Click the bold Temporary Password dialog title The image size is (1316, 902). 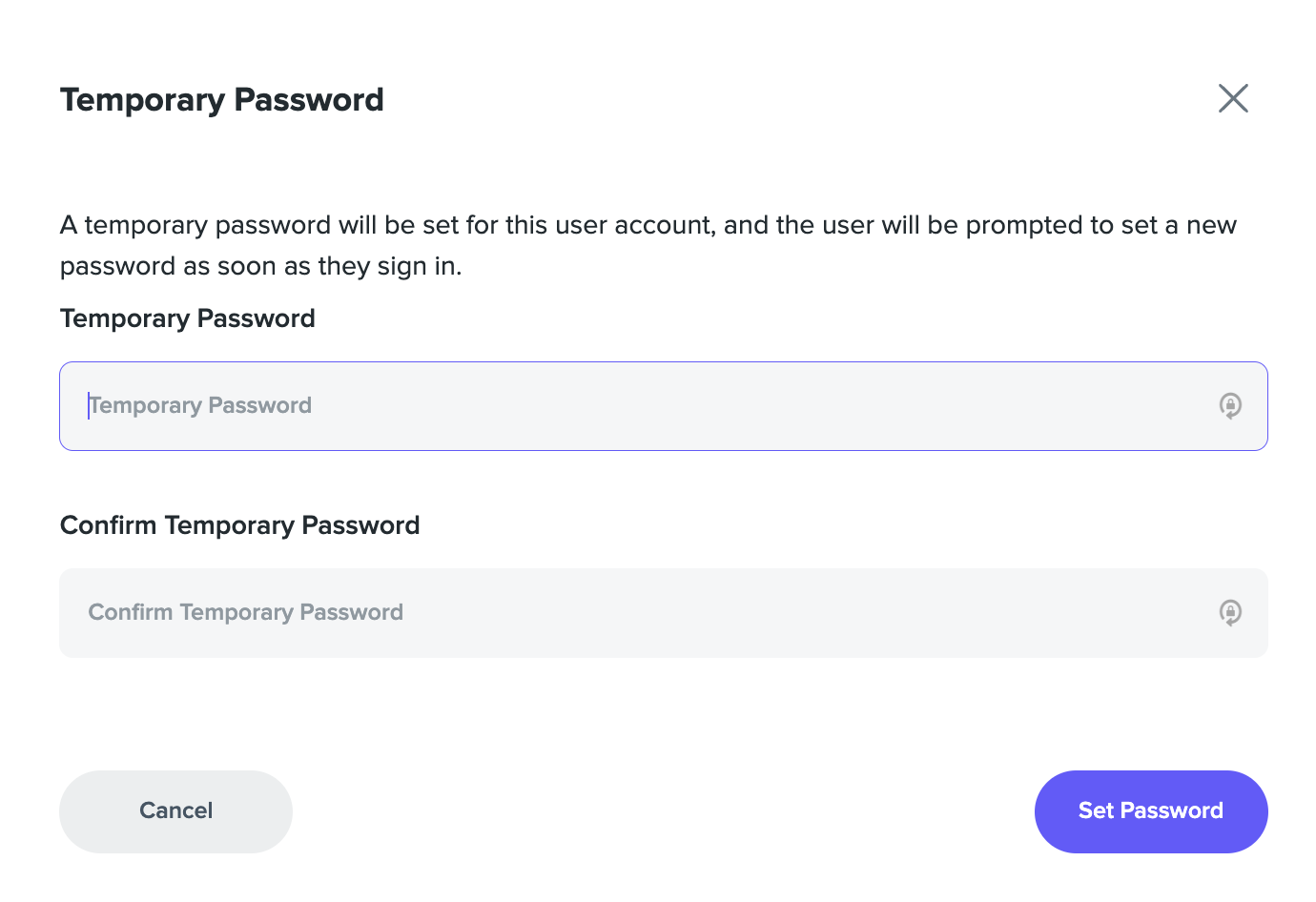point(221,100)
